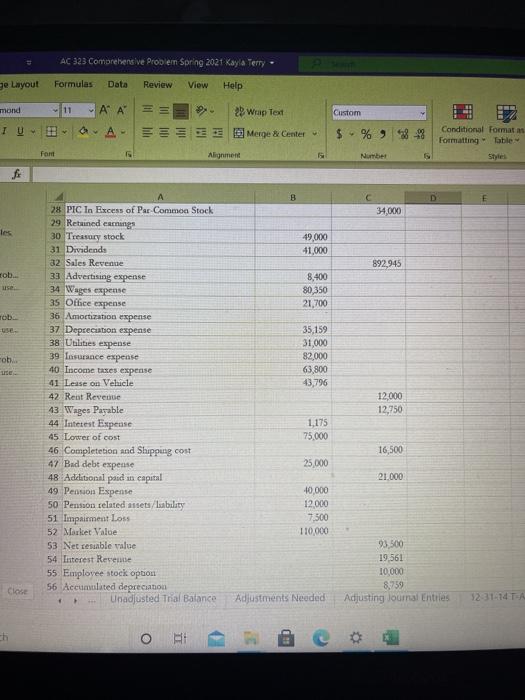Viewport: 525px width, 700px height.
Task: Middle-align the cell contents
Action: click(164, 110)
